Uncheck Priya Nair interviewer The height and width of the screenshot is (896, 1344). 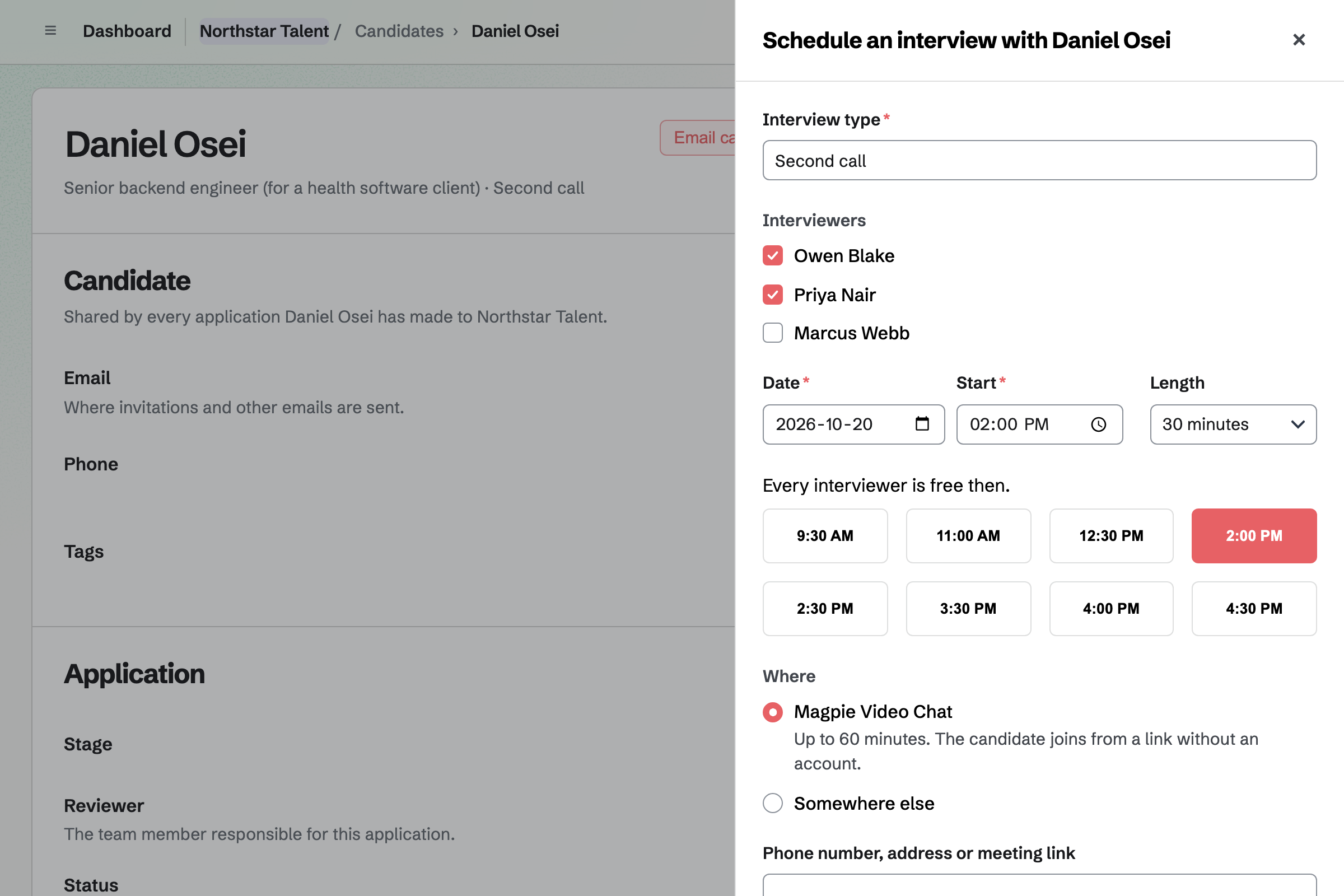tap(773, 295)
